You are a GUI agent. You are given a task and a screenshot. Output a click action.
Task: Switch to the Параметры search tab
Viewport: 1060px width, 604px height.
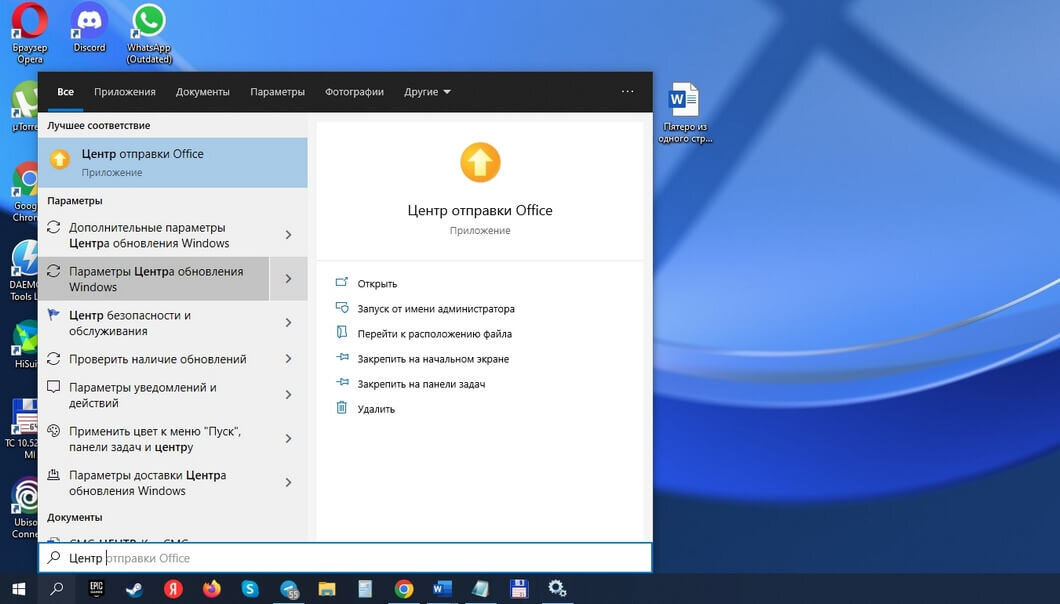pos(277,92)
